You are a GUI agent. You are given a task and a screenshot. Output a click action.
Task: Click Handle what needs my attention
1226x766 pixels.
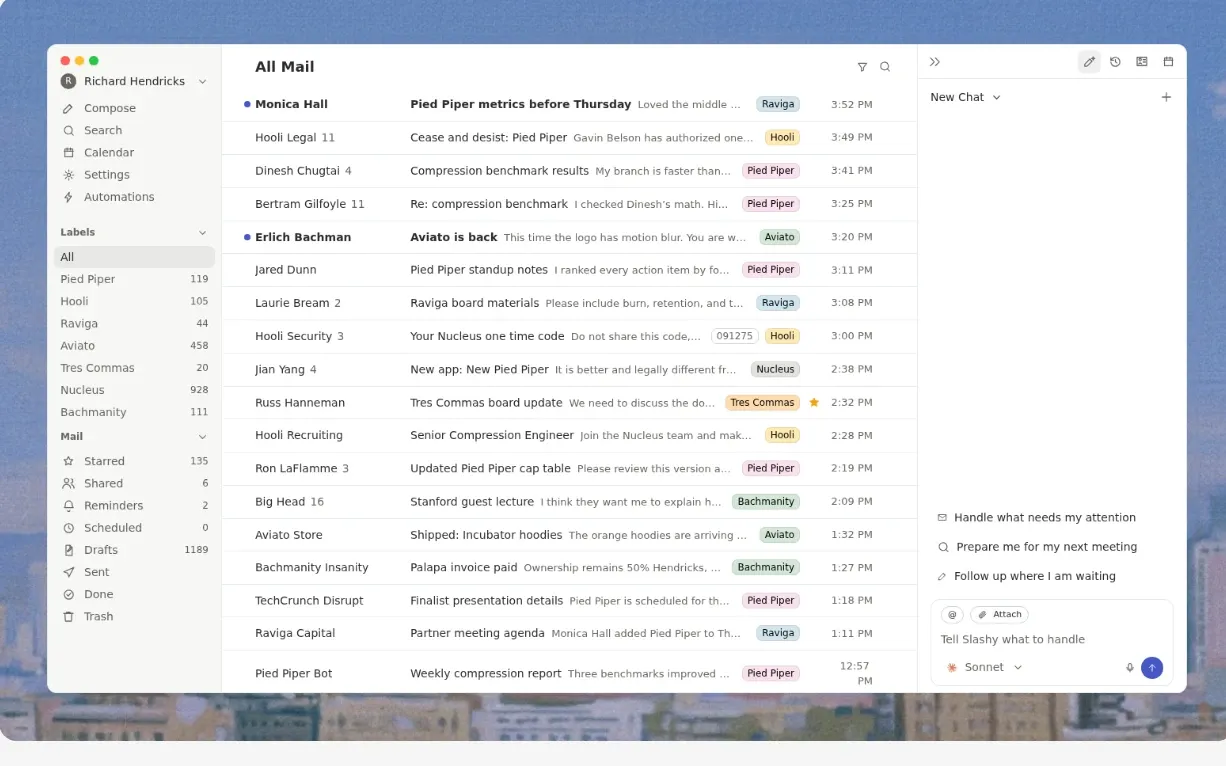[x=1036, y=518]
